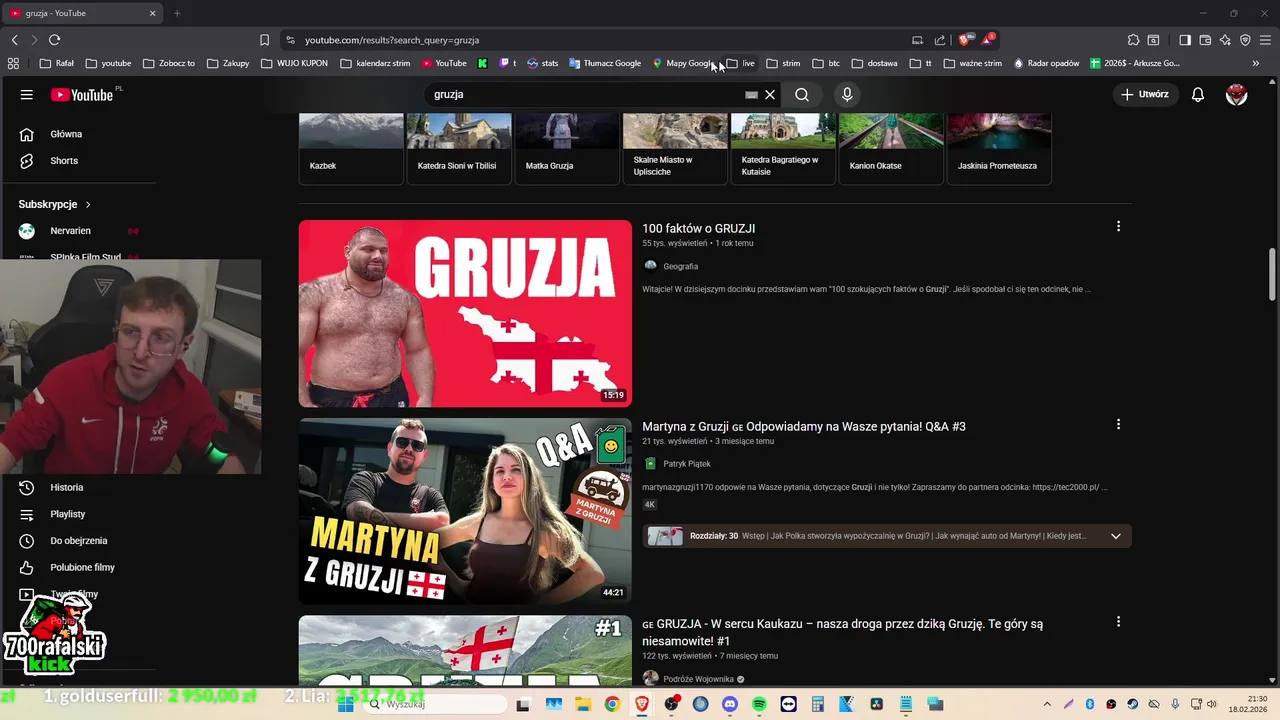Open File Explorer from the taskbar
Screen dimensions: 1280x720
(583, 704)
